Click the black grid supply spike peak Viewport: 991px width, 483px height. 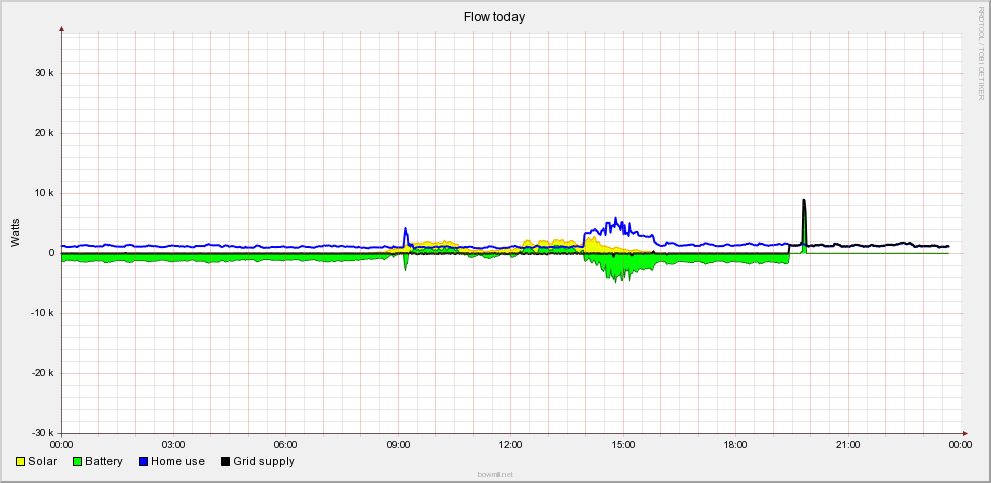pos(804,201)
